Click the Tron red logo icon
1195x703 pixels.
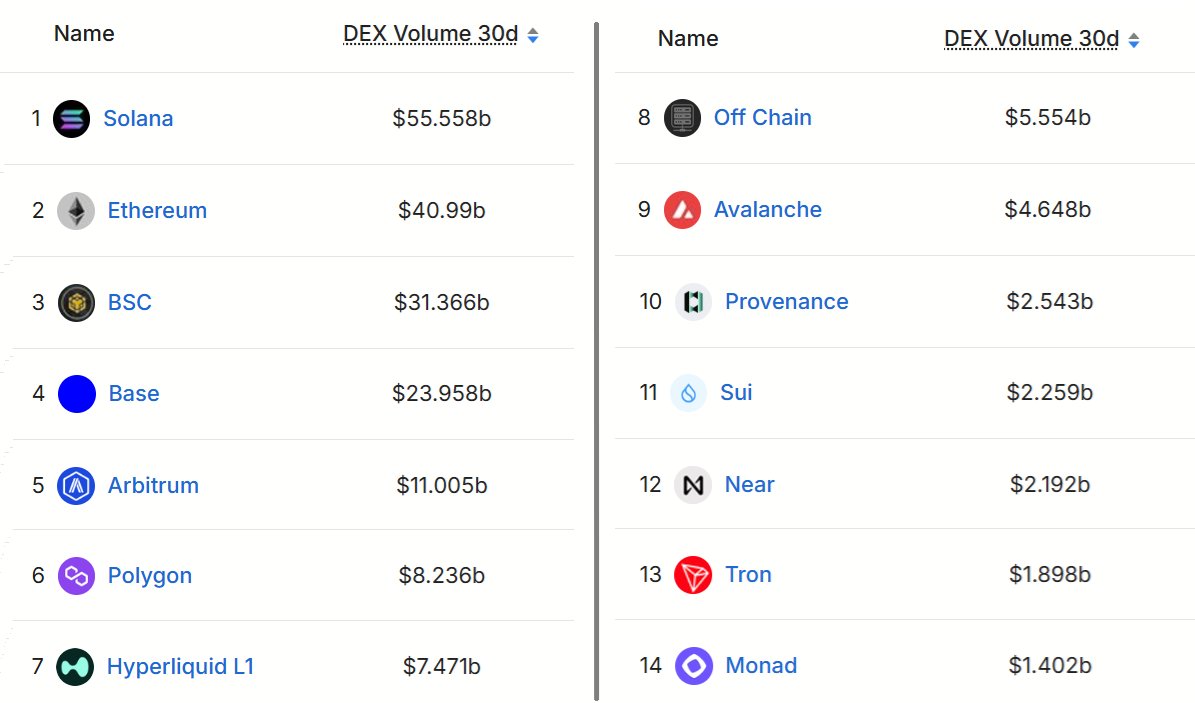click(x=693, y=575)
